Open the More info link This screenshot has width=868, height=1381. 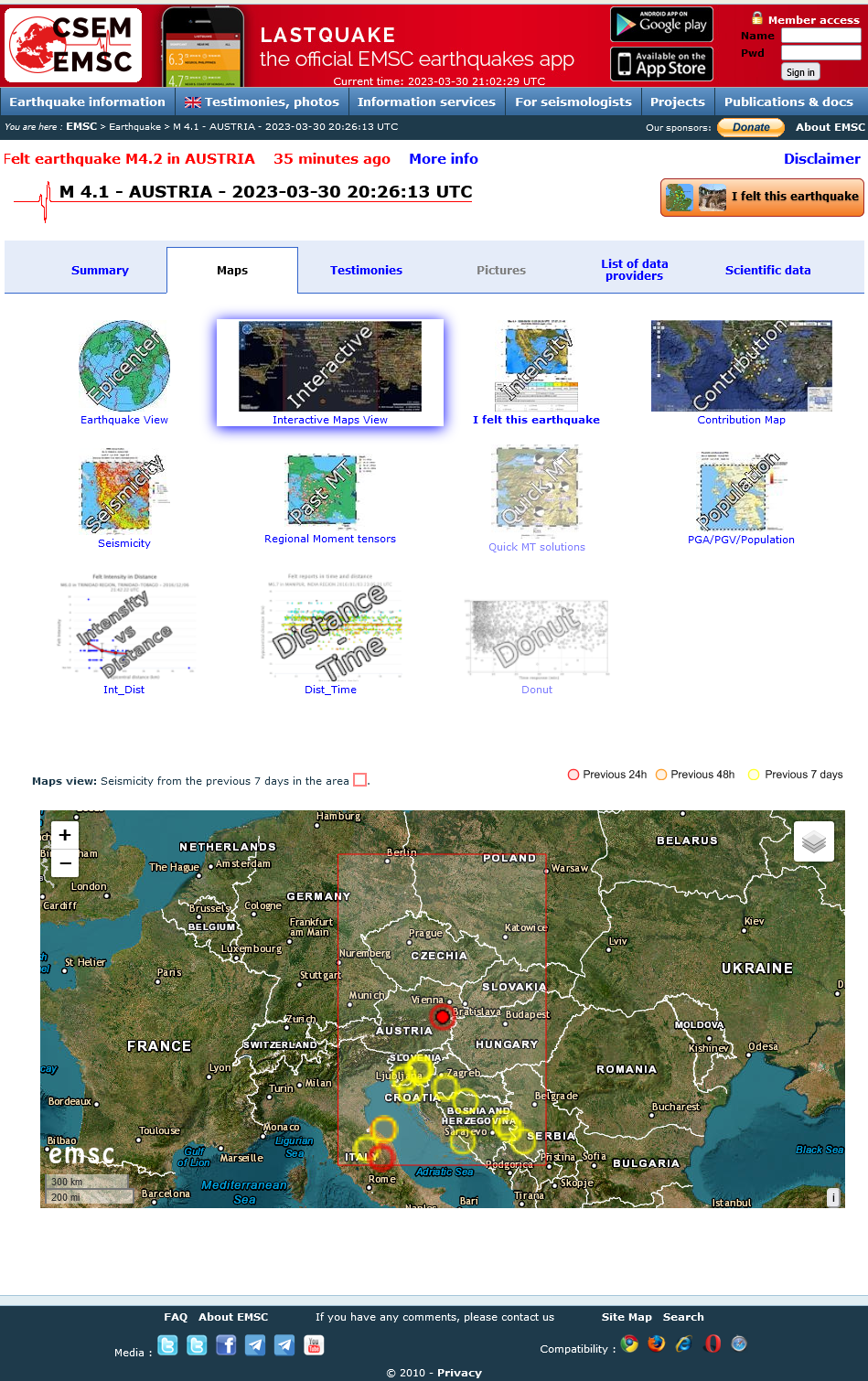(x=444, y=159)
